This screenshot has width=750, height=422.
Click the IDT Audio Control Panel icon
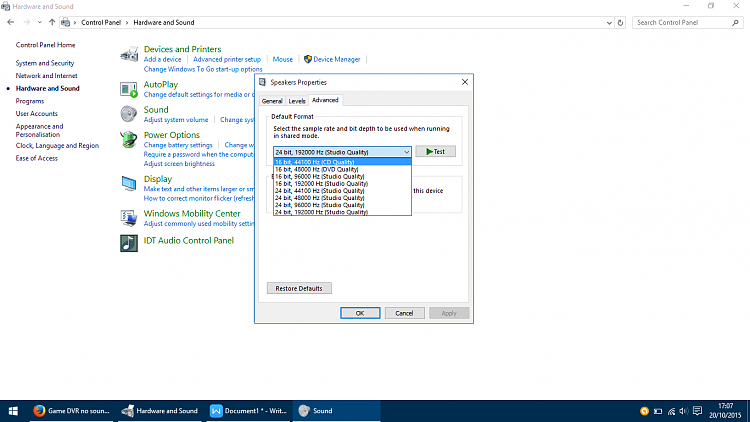pyautogui.click(x=129, y=243)
